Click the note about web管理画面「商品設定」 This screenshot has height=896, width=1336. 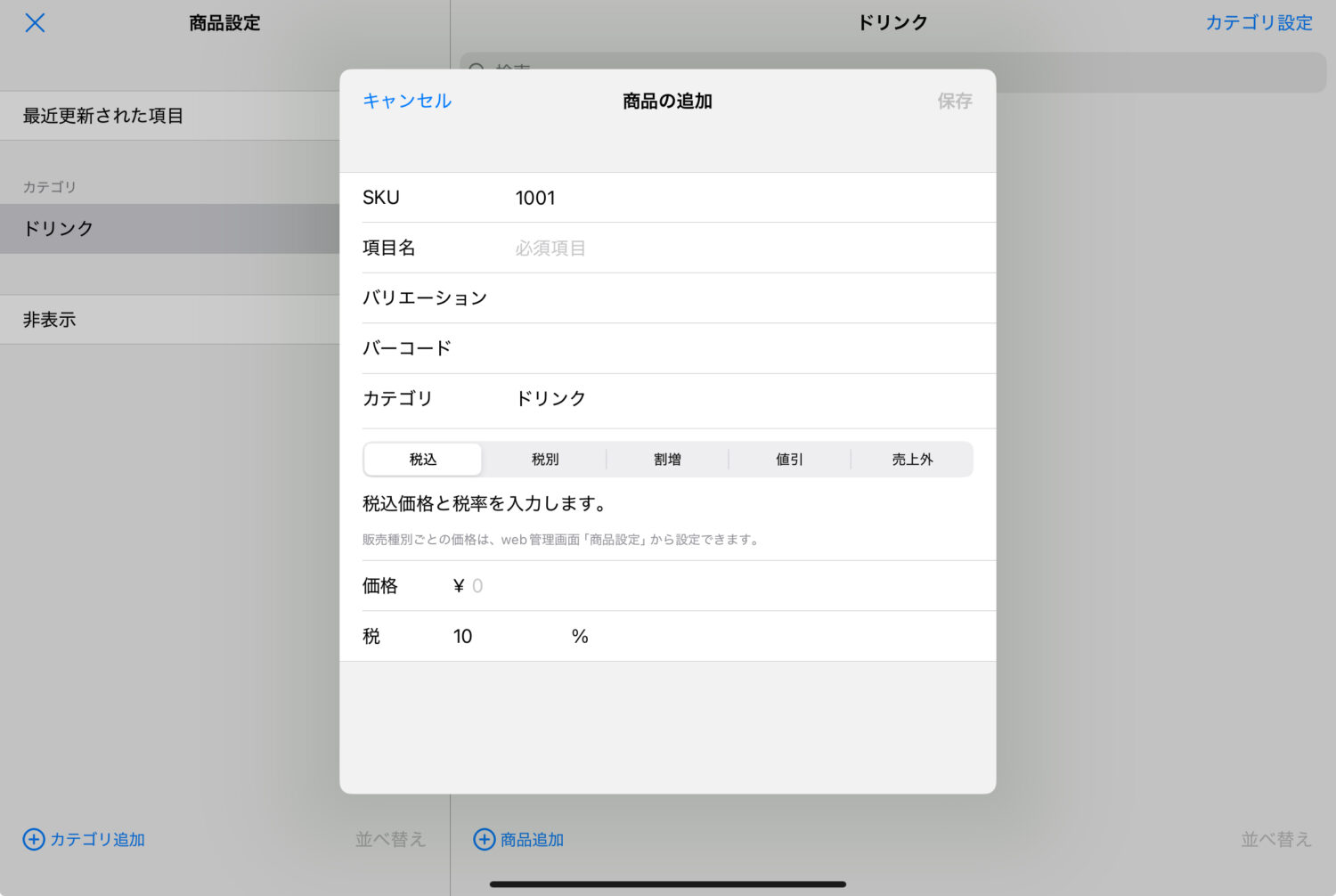pyautogui.click(x=562, y=539)
